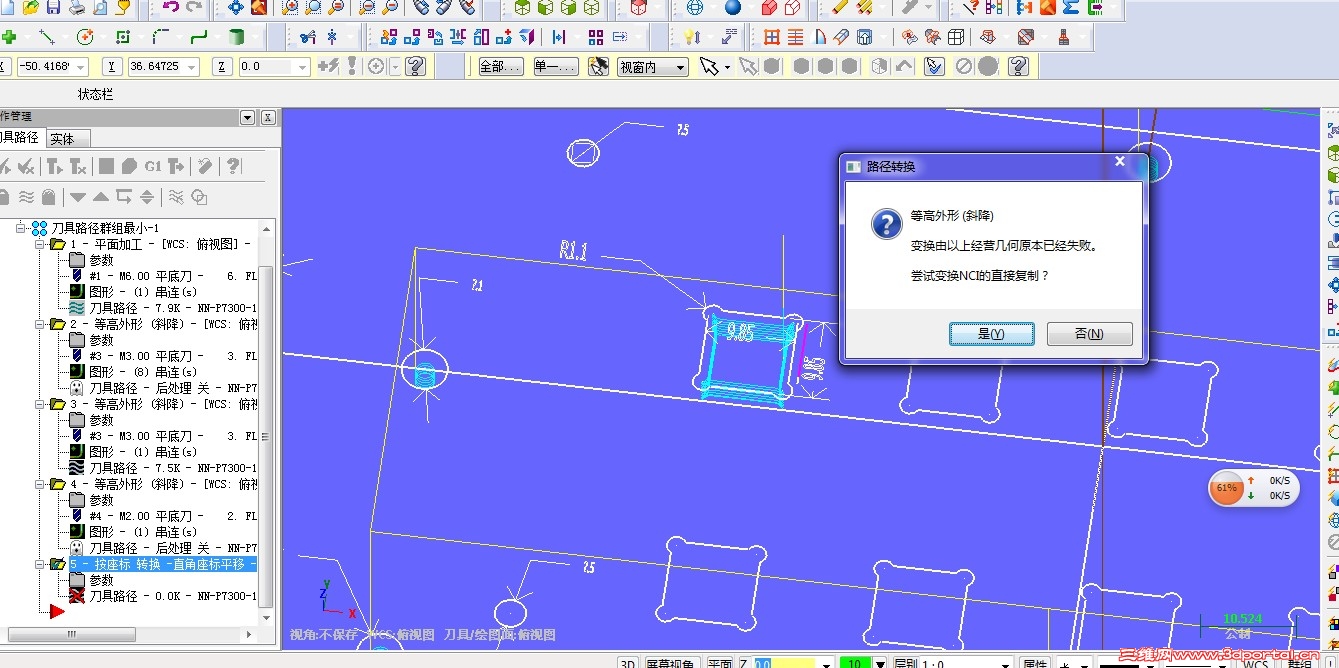Click the 3D mode button in status bar
Screen dimensions: 1339x668
pyautogui.click(x=628, y=663)
